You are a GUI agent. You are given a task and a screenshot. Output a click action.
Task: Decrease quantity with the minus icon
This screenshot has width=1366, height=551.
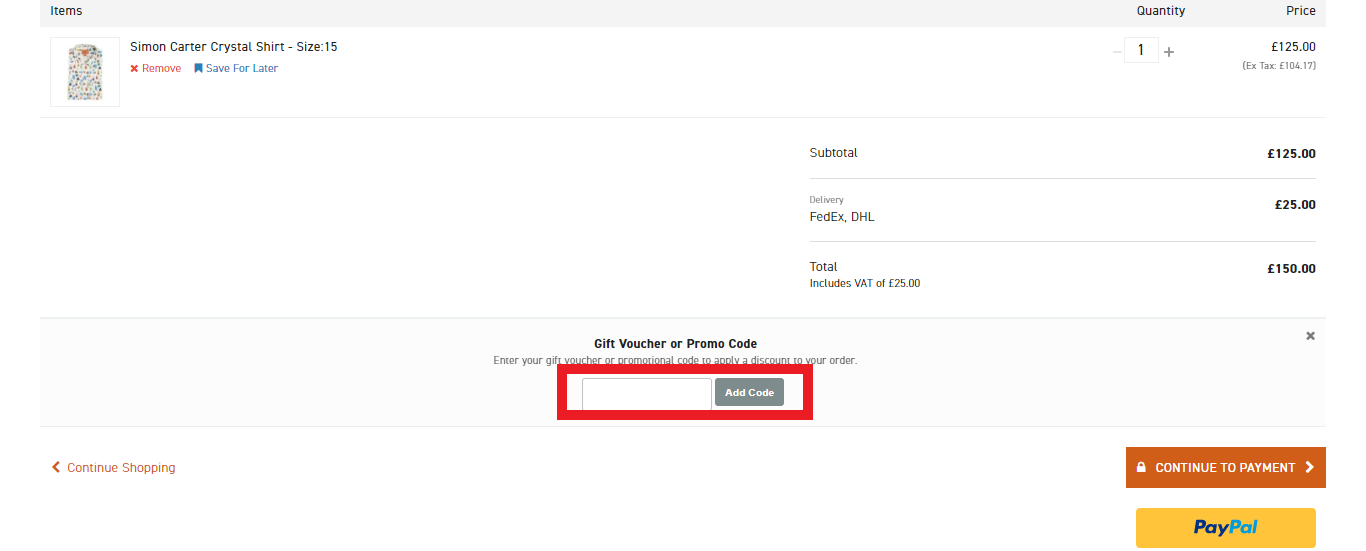[x=1117, y=52]
